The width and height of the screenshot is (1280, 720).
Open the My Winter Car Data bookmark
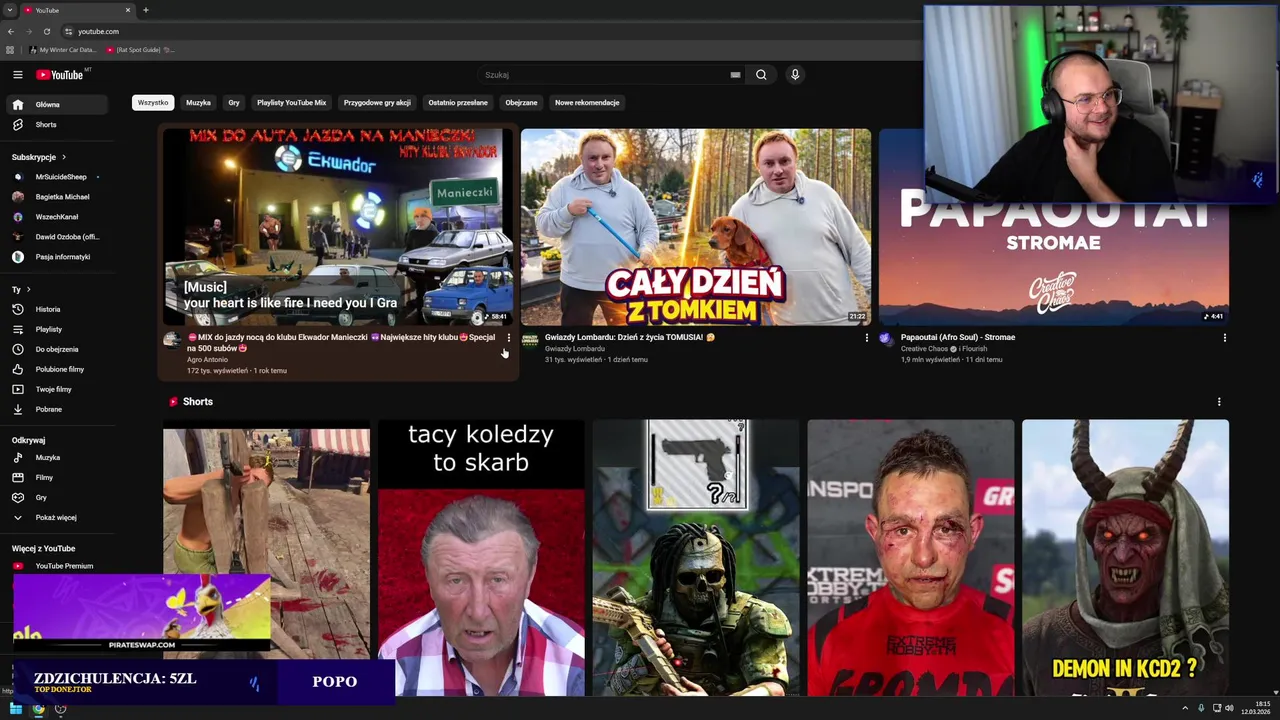click(x=63, y=49)
